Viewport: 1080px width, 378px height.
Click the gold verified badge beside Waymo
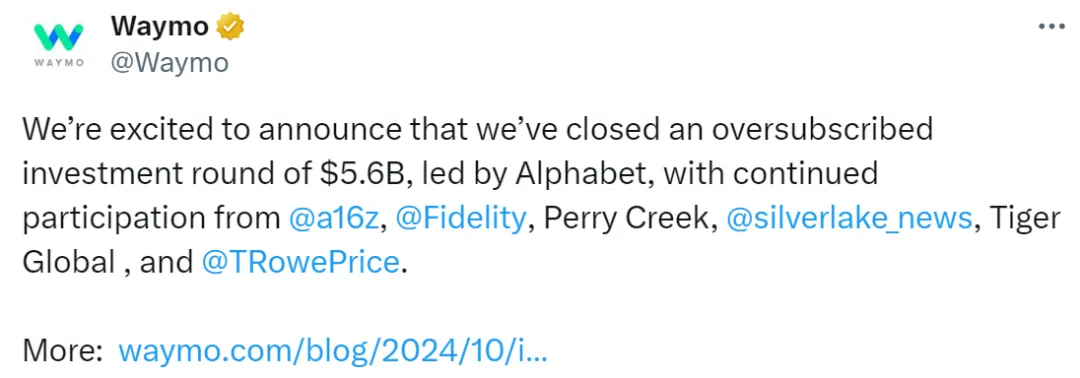pos(230,28)
